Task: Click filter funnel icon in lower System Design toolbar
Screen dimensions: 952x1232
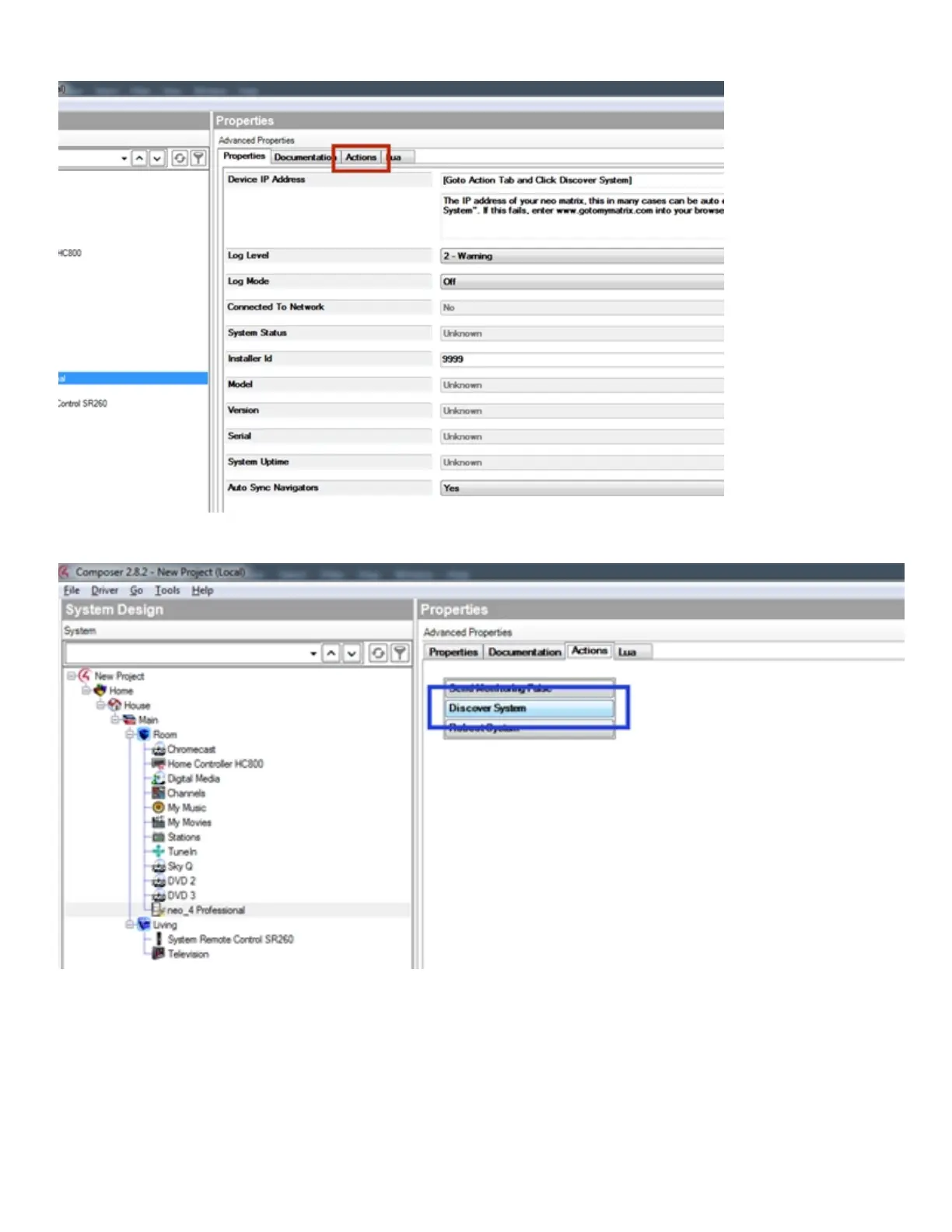Action: tap(400, 653)
